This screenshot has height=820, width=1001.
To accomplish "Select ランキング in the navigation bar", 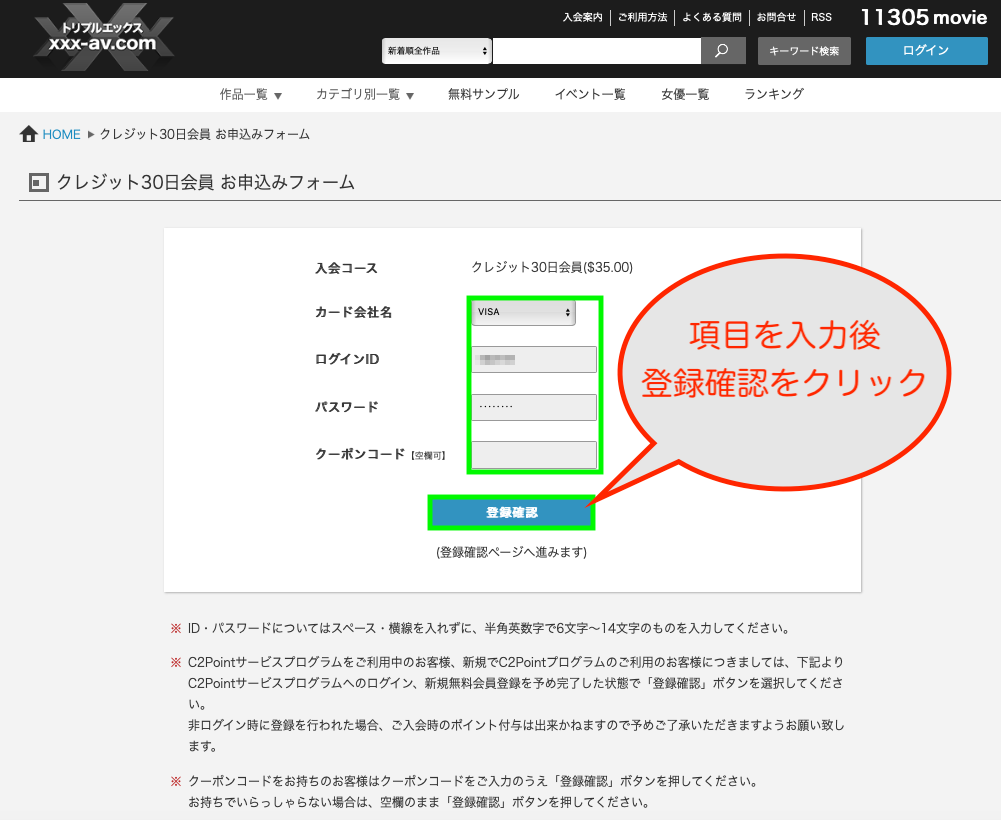I will coord(773,95).
